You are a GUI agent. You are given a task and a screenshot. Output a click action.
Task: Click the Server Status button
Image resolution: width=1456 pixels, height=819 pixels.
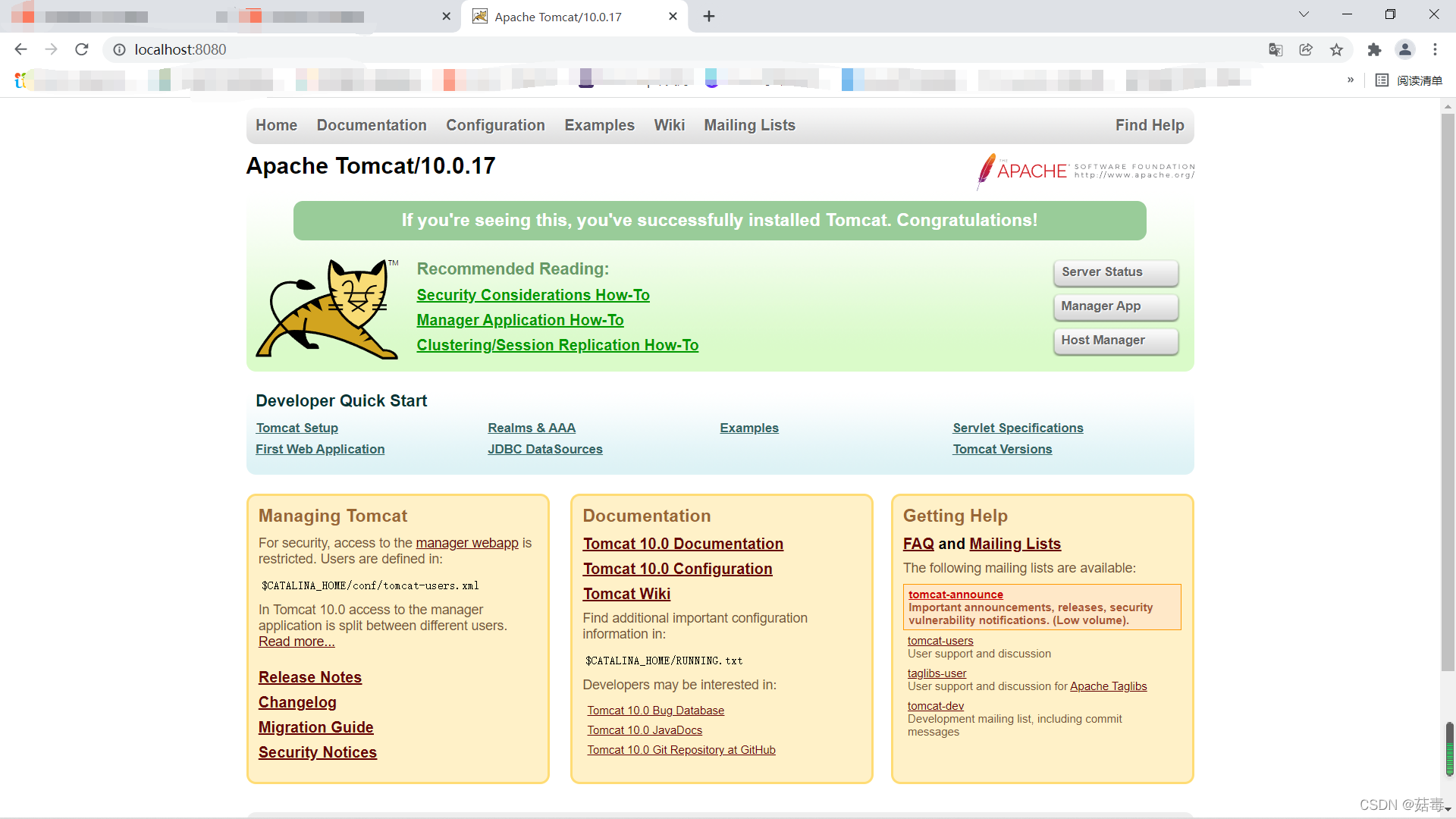tap(1116, 272)
